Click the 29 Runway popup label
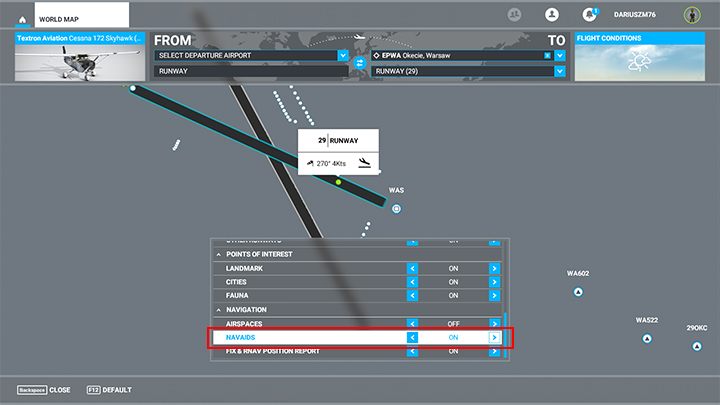720x405 pixels. 338,141
